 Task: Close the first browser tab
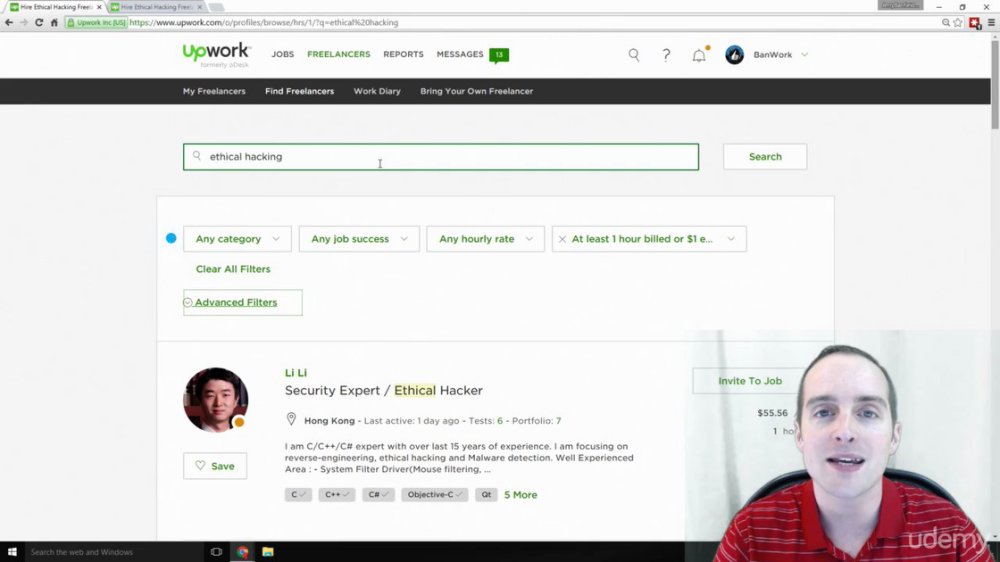tap(99, 7)
